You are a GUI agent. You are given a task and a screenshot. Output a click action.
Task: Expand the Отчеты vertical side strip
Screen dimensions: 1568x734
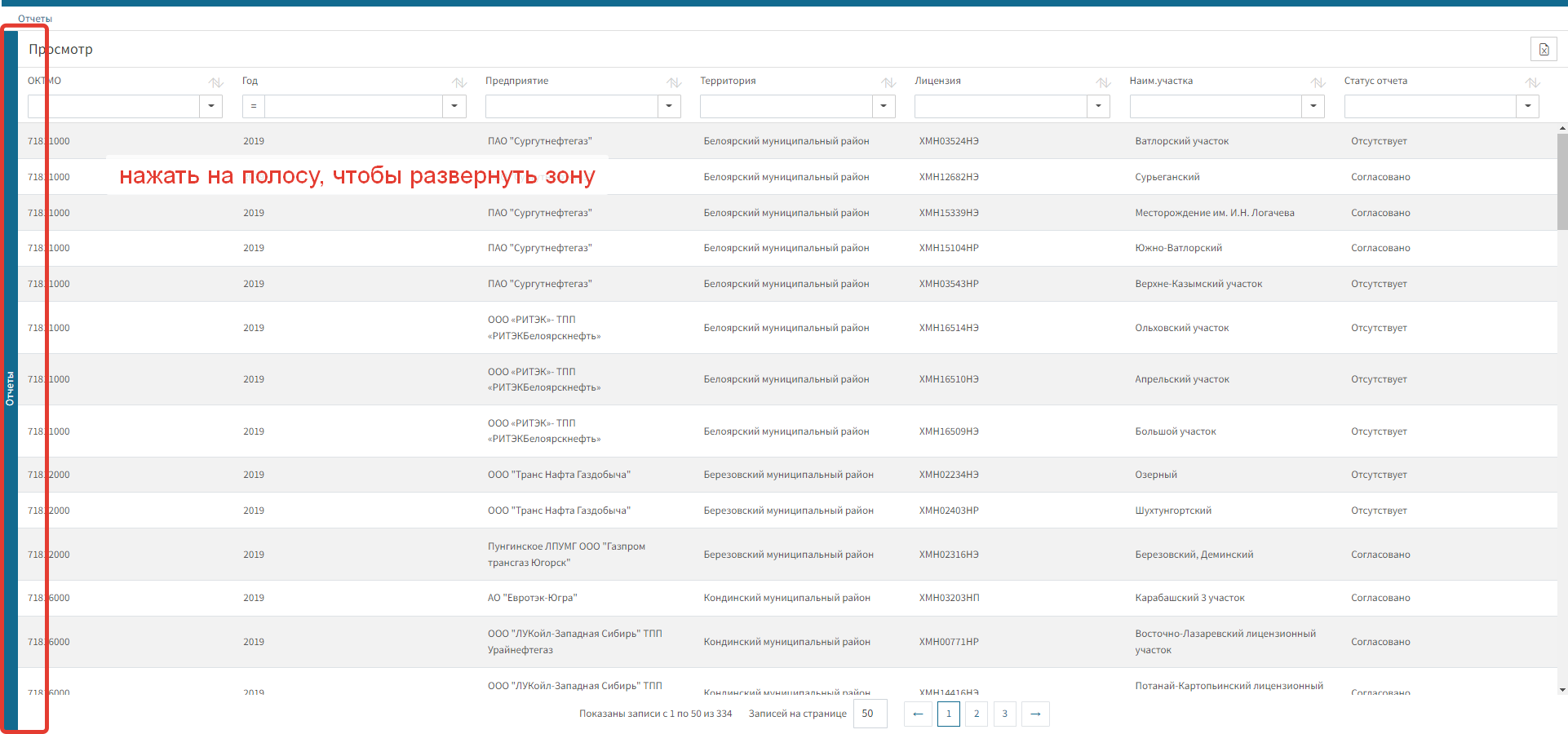10,383
